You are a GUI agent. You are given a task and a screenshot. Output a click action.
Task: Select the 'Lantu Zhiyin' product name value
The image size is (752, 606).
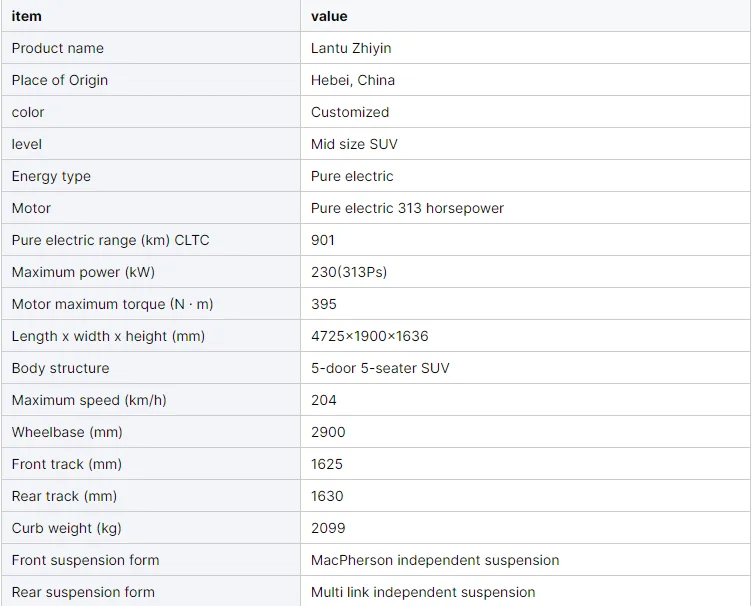coord(352,48)
